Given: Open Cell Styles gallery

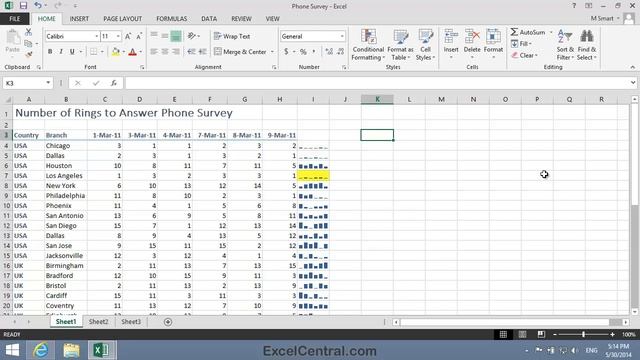Looking at the screenshot, I should [x=425, y=45].
